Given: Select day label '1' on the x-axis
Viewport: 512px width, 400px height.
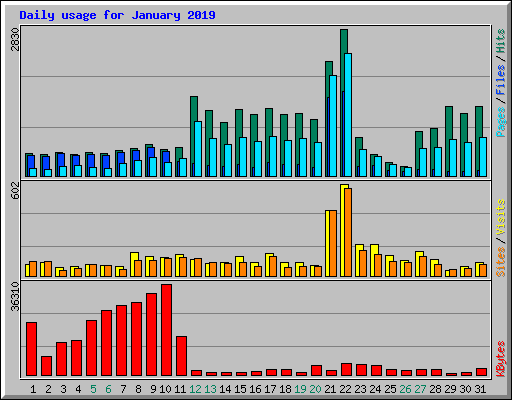Looking at the screenshot, I should (x=33, y=389).
